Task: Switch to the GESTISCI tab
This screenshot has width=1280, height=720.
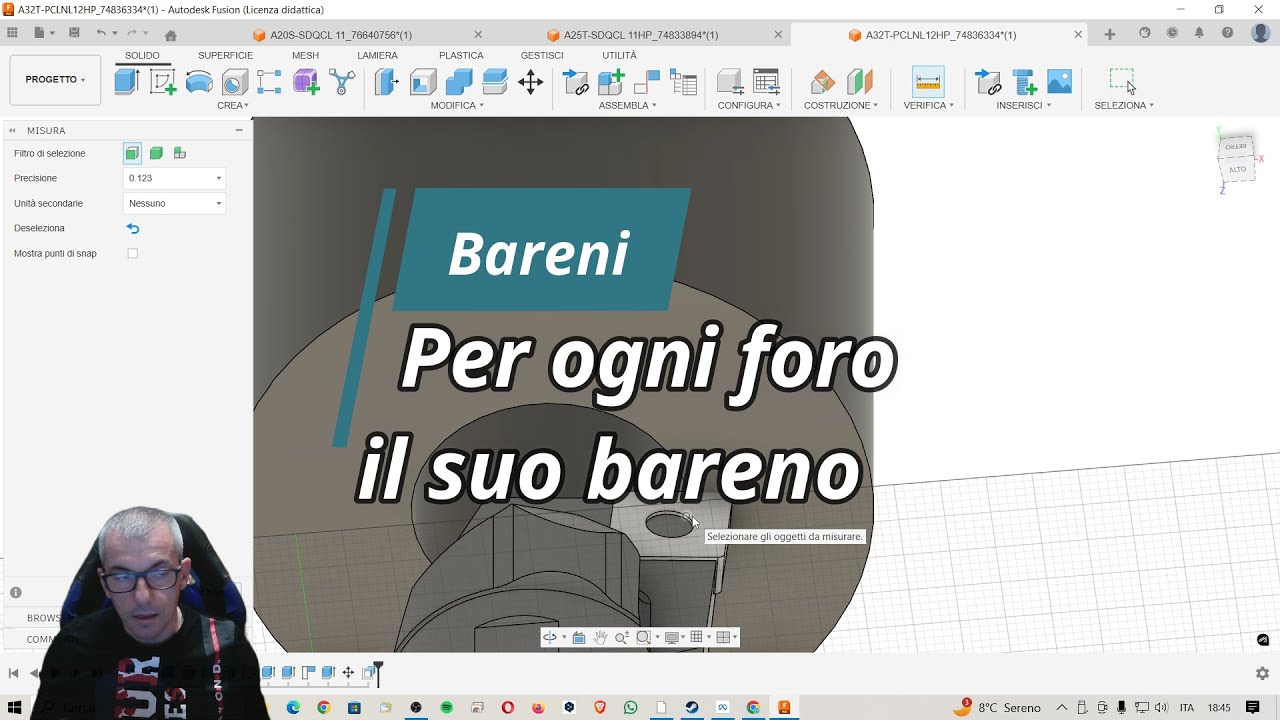Action: coord(542,56)
